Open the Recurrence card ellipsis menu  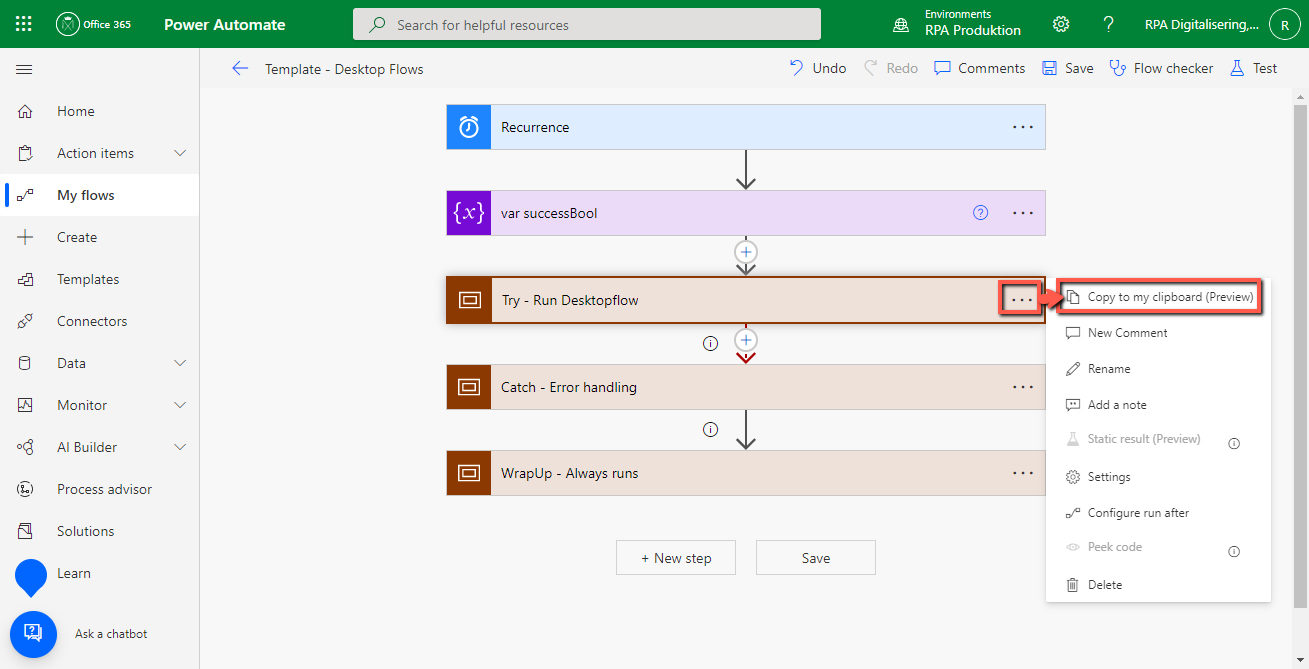click(1022, 127)
